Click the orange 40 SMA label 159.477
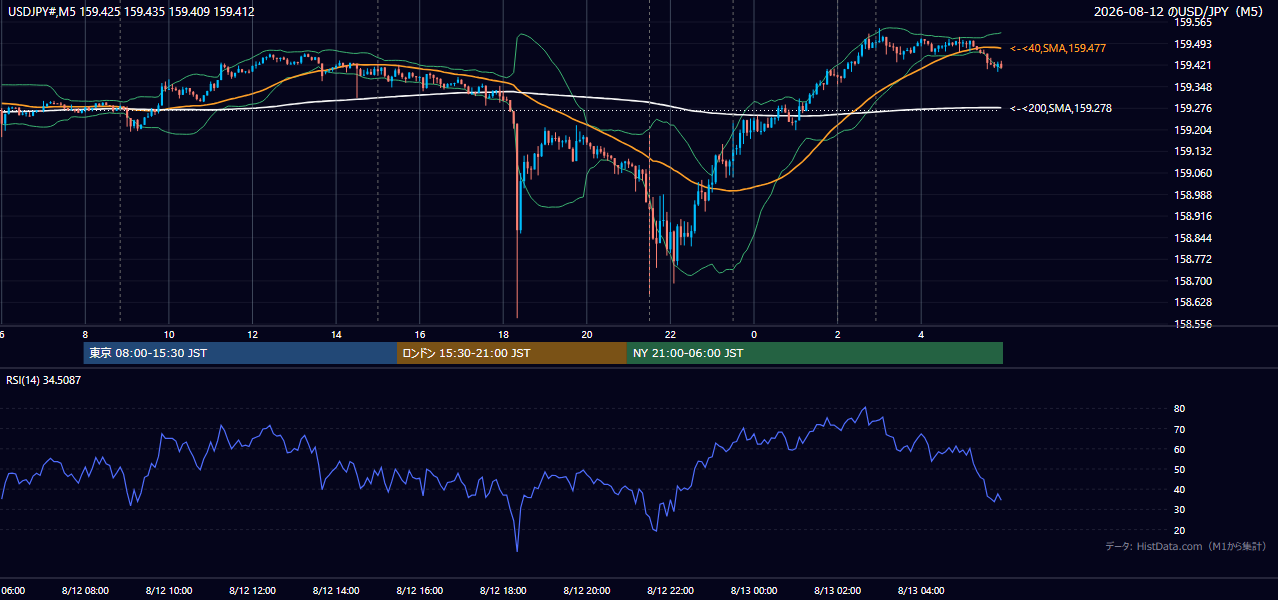 point(1057,48)
